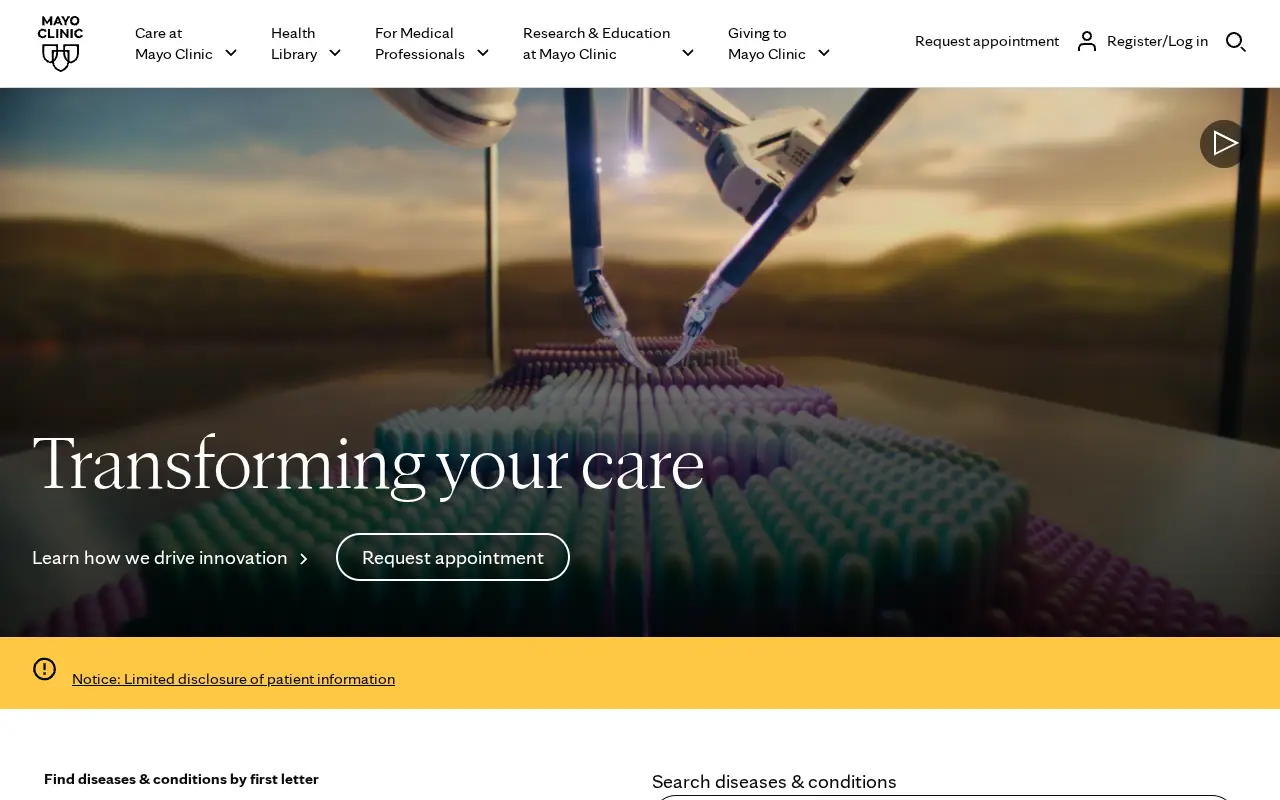Click Request appointment in the header
The image size is (1280, 800).
987,41
